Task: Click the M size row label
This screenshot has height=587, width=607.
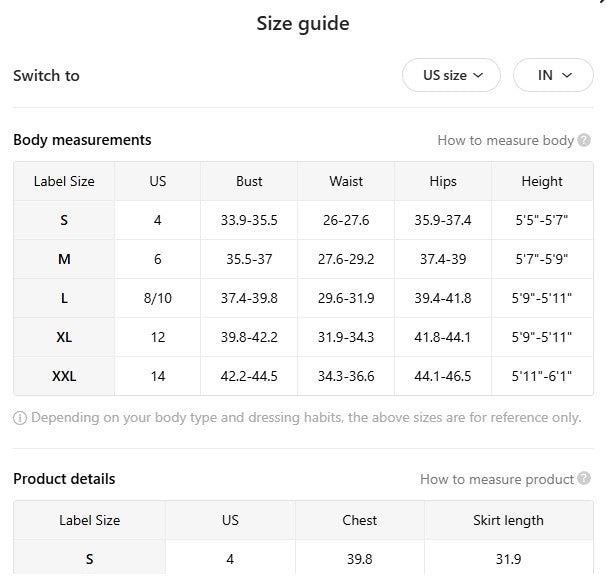Action: 64,259
